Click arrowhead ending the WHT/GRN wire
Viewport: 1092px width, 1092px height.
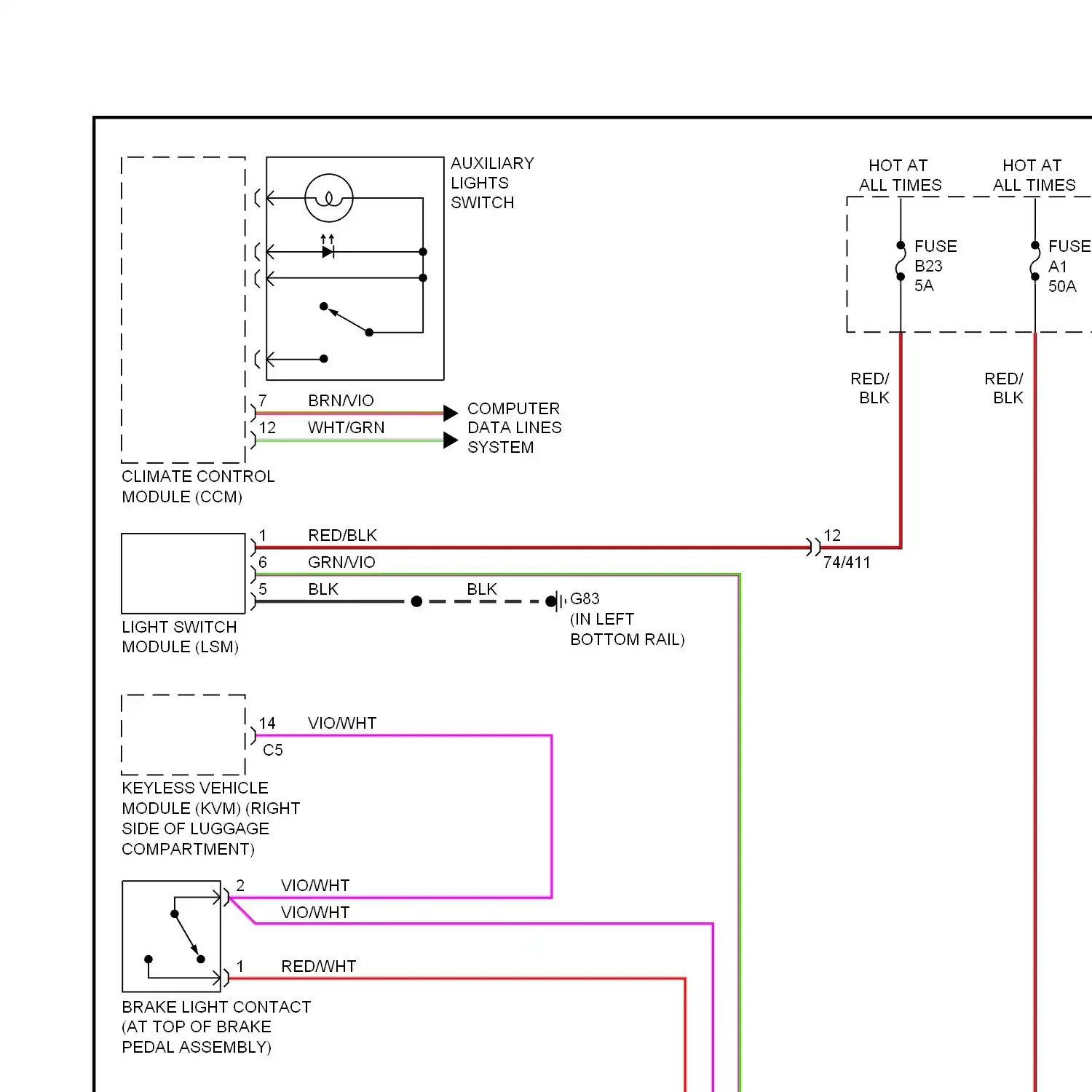451,440
